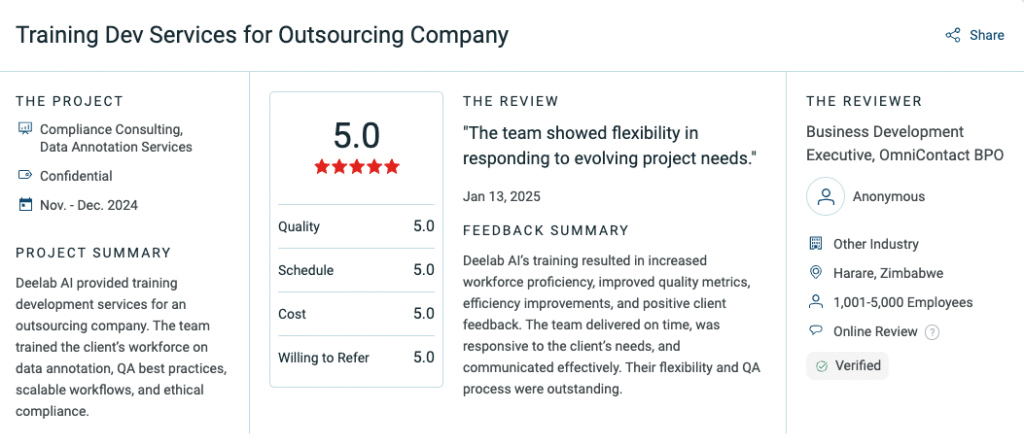
Task: Click the calendar icon beside Nov. - Dec. 2024
Action: coord(25,205)
